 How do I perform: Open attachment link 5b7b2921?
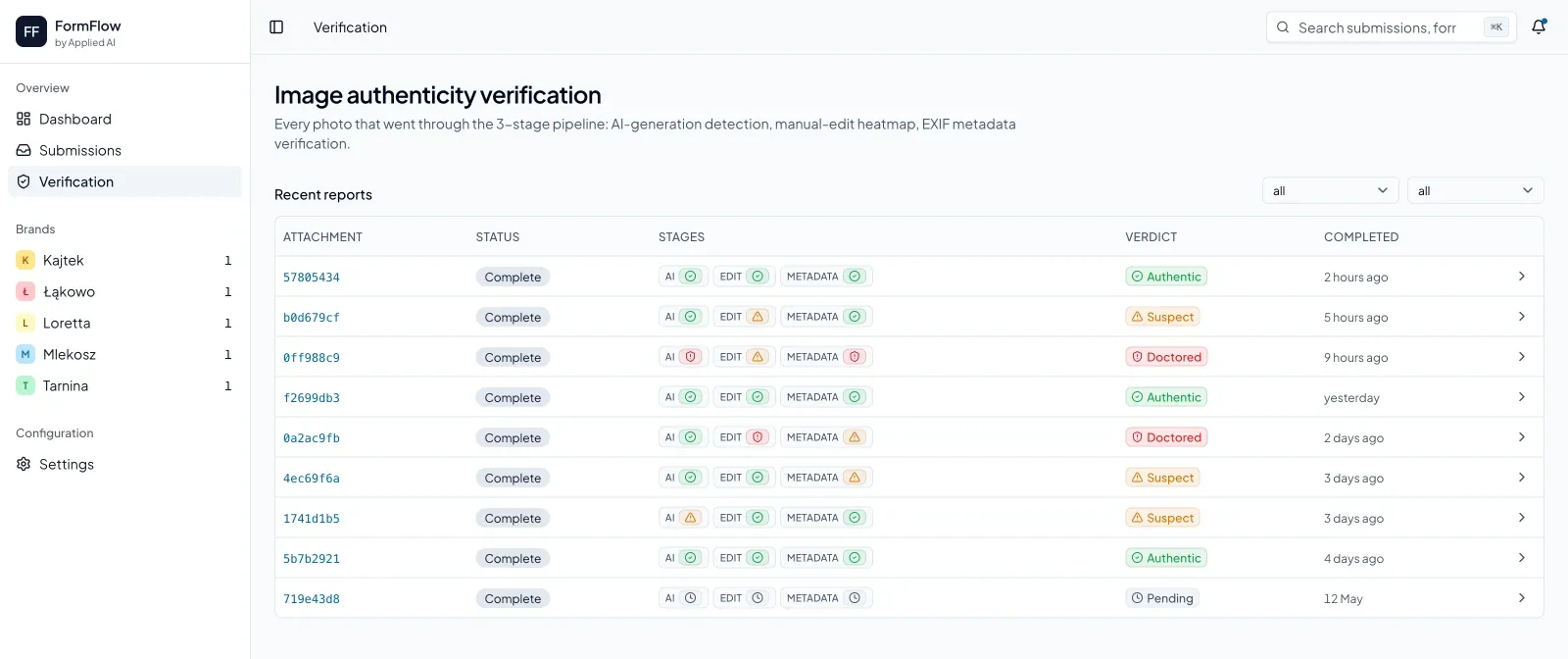tap(312, 559)
